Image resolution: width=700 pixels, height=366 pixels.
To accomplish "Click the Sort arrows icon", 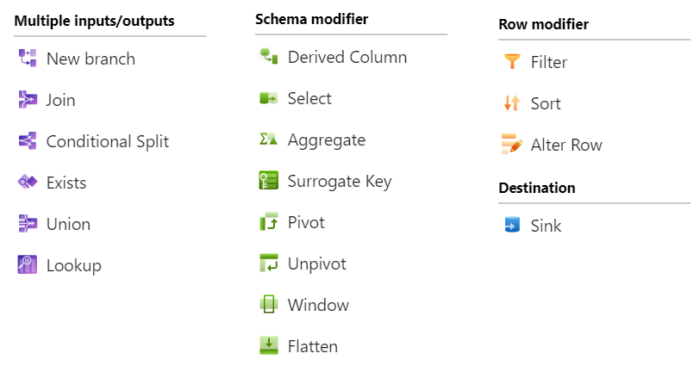I will [x=512, y=103].
